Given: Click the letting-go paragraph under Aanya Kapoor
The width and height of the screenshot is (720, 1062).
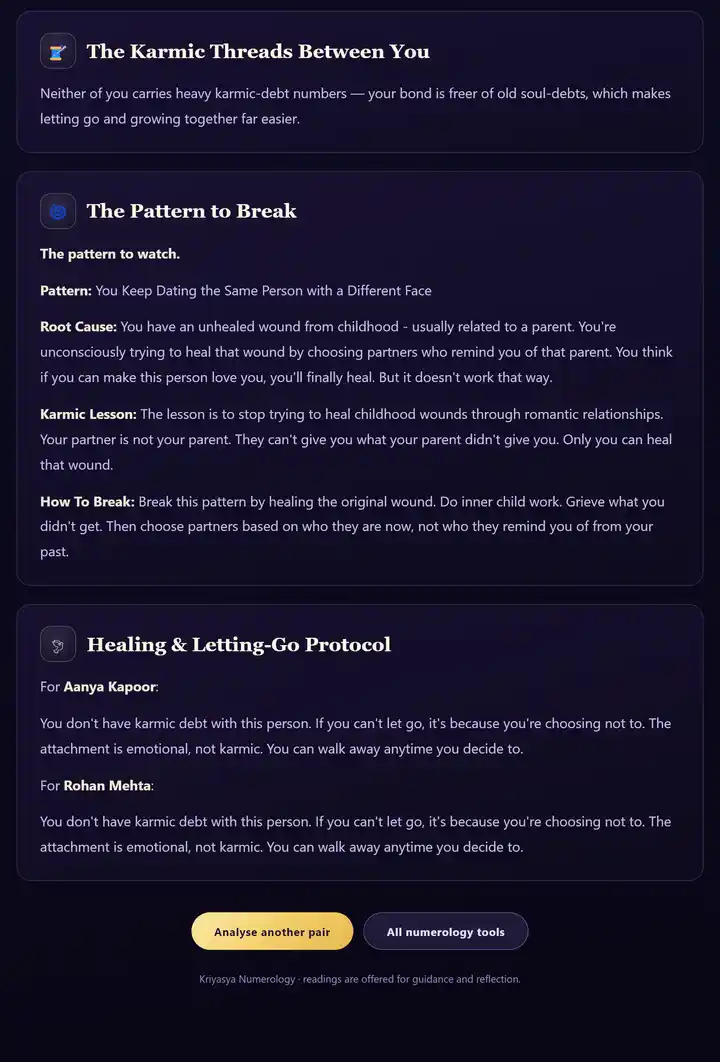Looking at the screenshot, I should pos(356,736).
